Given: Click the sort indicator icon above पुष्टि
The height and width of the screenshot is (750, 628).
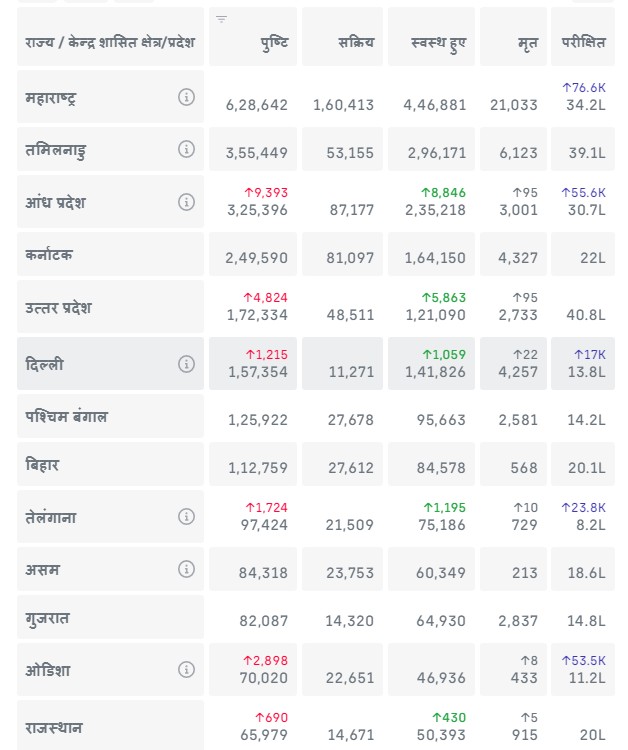Looking at the screenshot, I should (222, 19).
